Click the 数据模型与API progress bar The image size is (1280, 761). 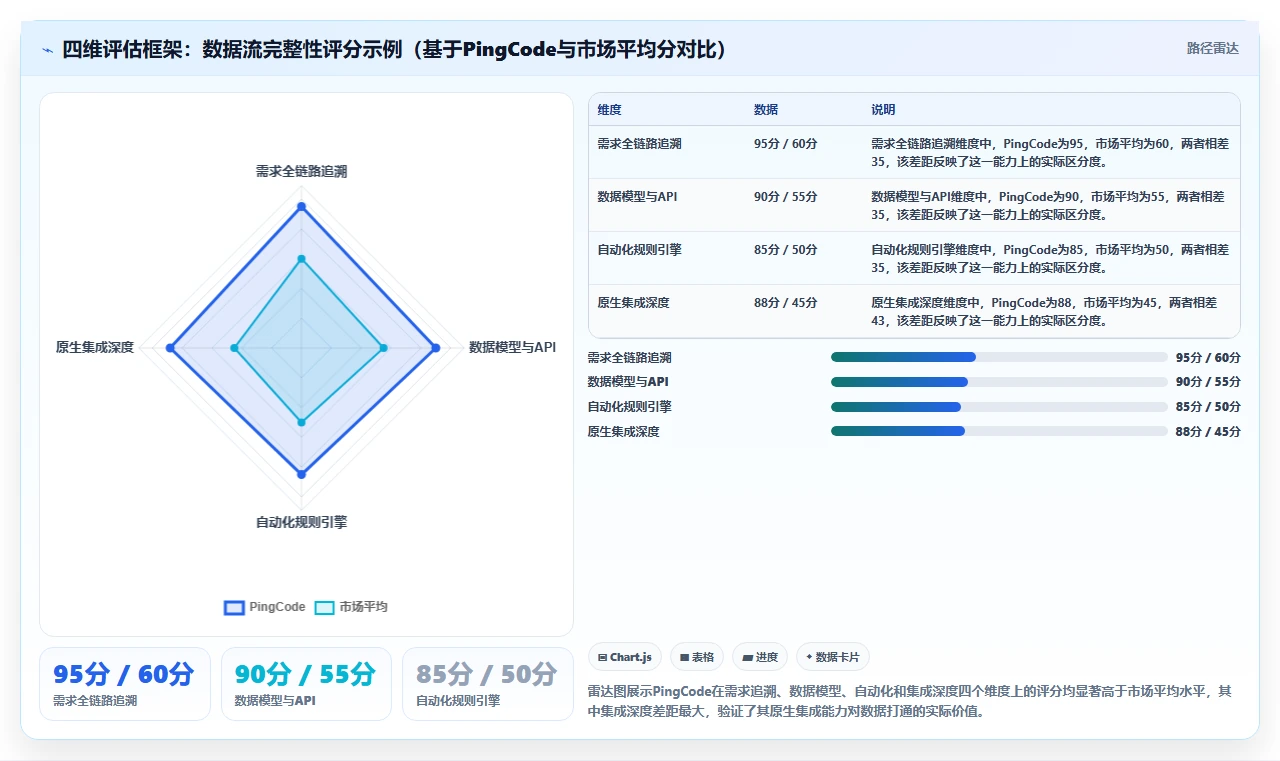[x=999, y=382]
